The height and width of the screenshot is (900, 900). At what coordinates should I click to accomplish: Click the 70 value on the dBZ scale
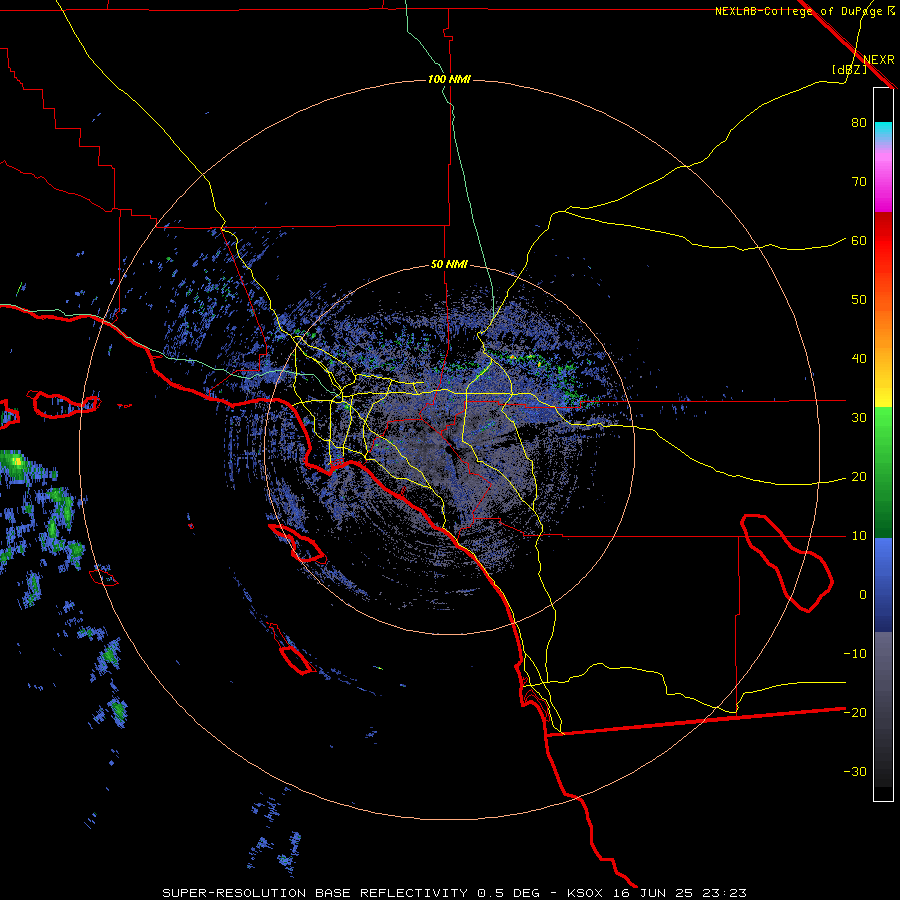859,182
